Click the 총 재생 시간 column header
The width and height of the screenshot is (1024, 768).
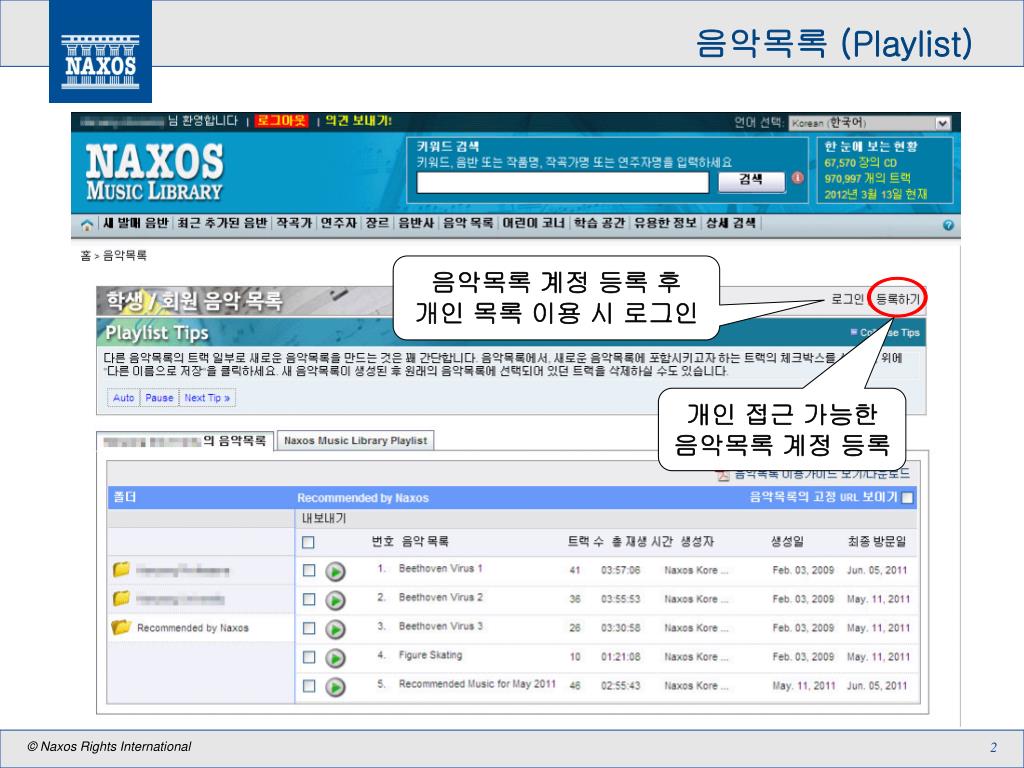[x=641, y=541]
